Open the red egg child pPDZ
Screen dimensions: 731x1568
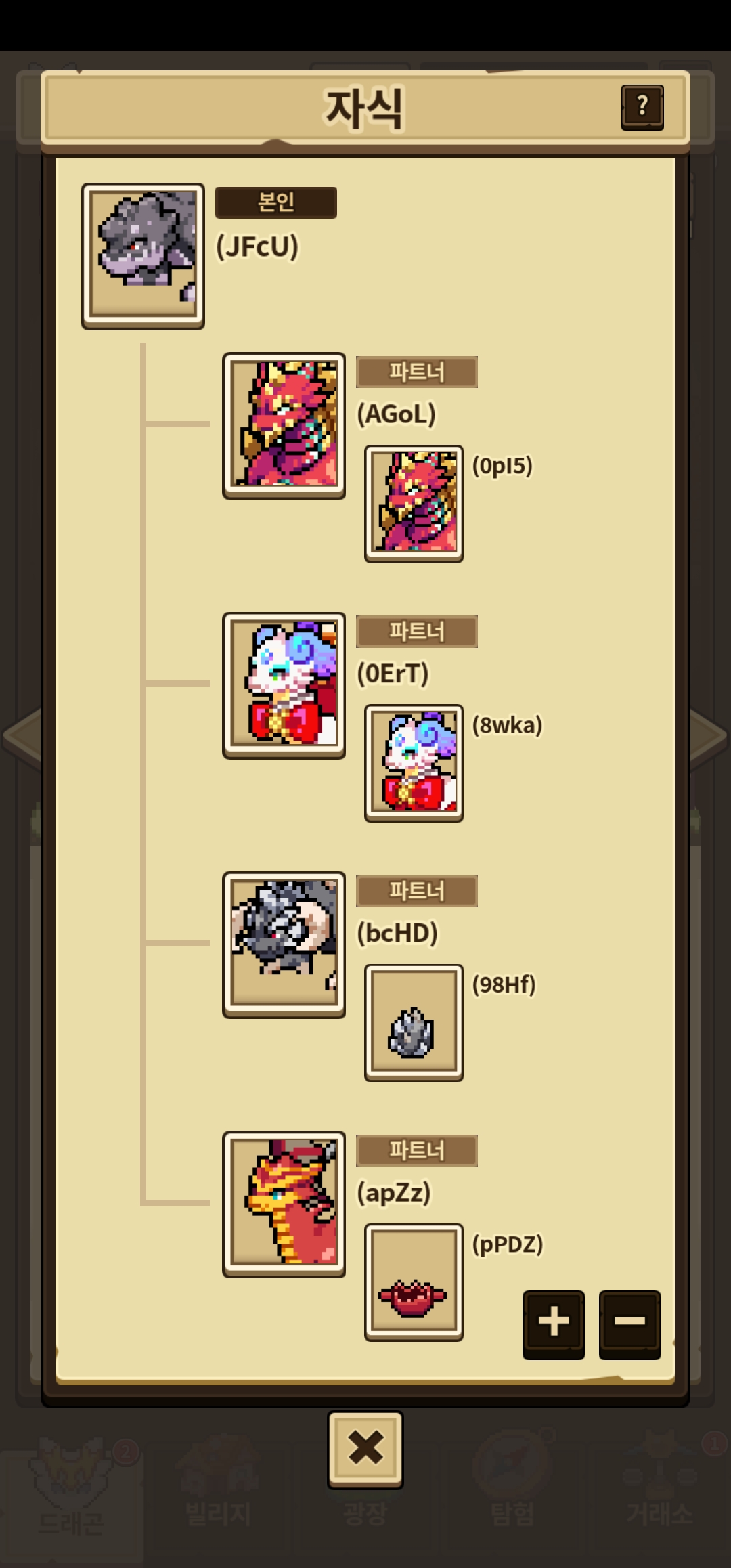point(414,1282)
